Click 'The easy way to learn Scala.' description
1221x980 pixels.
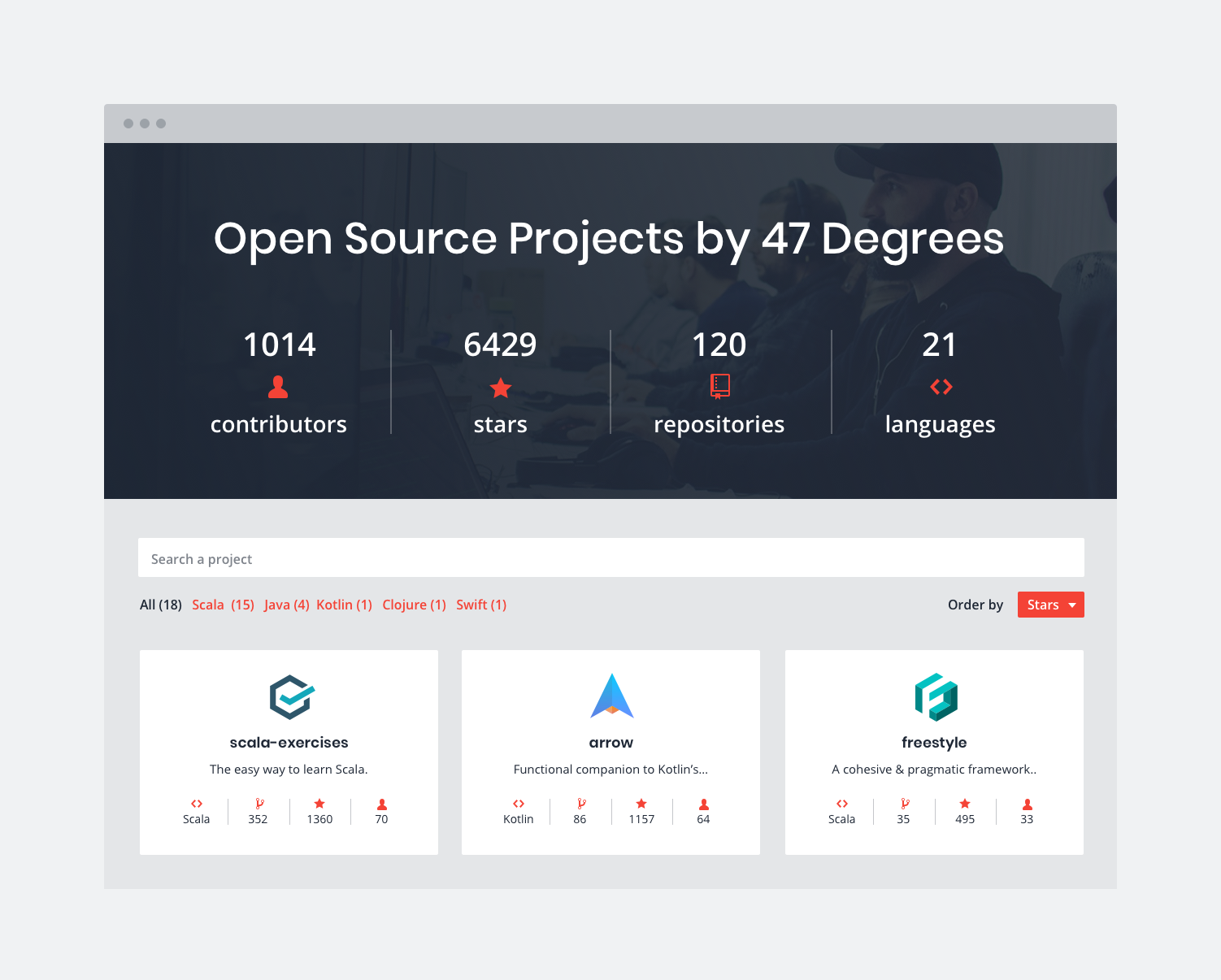(x=289, y=770)
